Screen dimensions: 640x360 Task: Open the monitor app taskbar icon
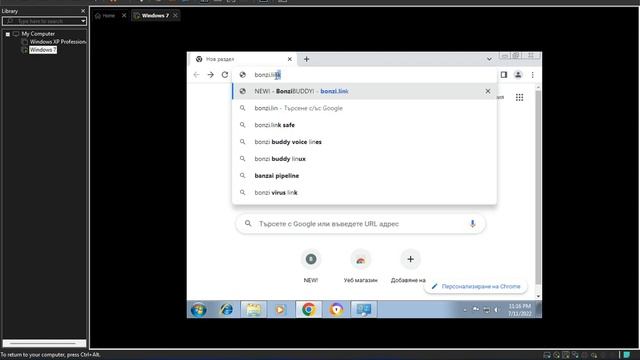coord(363,310)
